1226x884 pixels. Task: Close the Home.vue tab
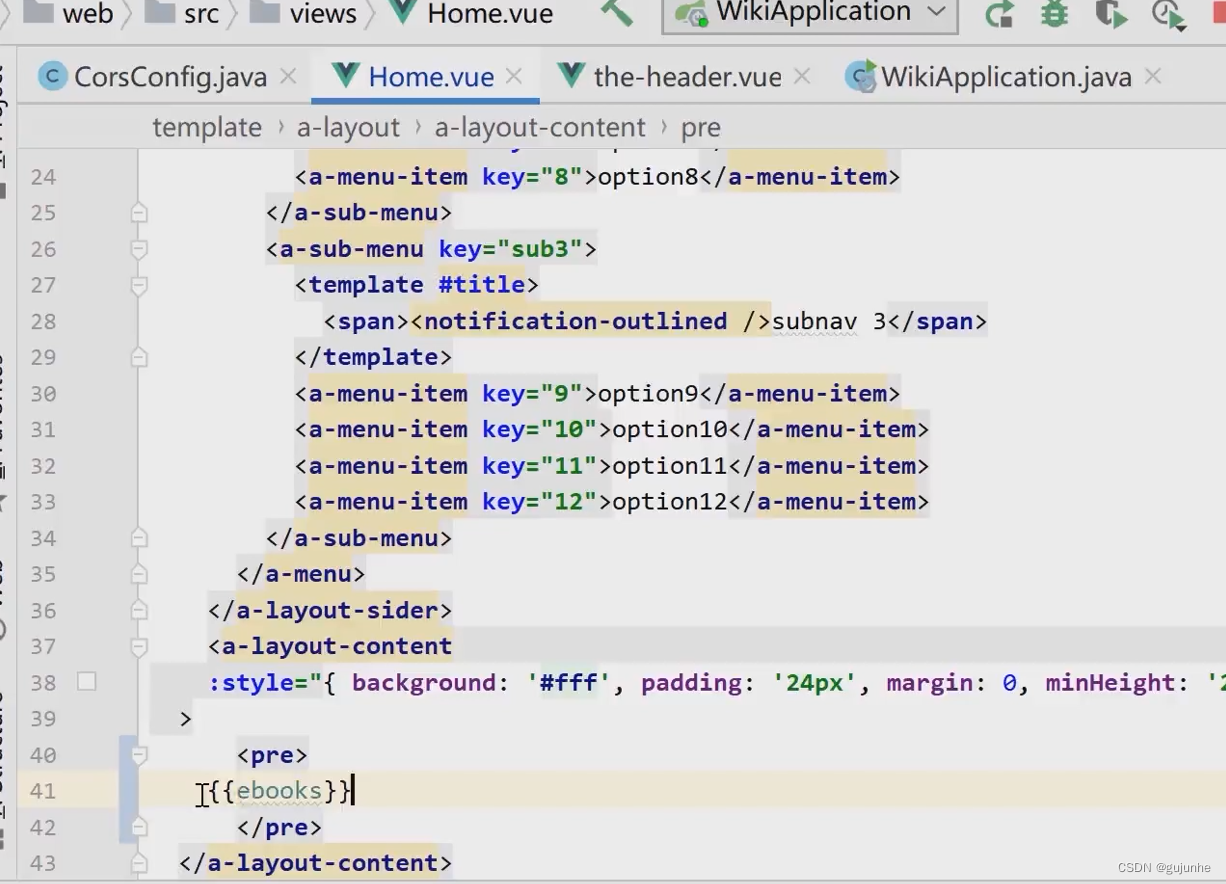coord(514,76)
